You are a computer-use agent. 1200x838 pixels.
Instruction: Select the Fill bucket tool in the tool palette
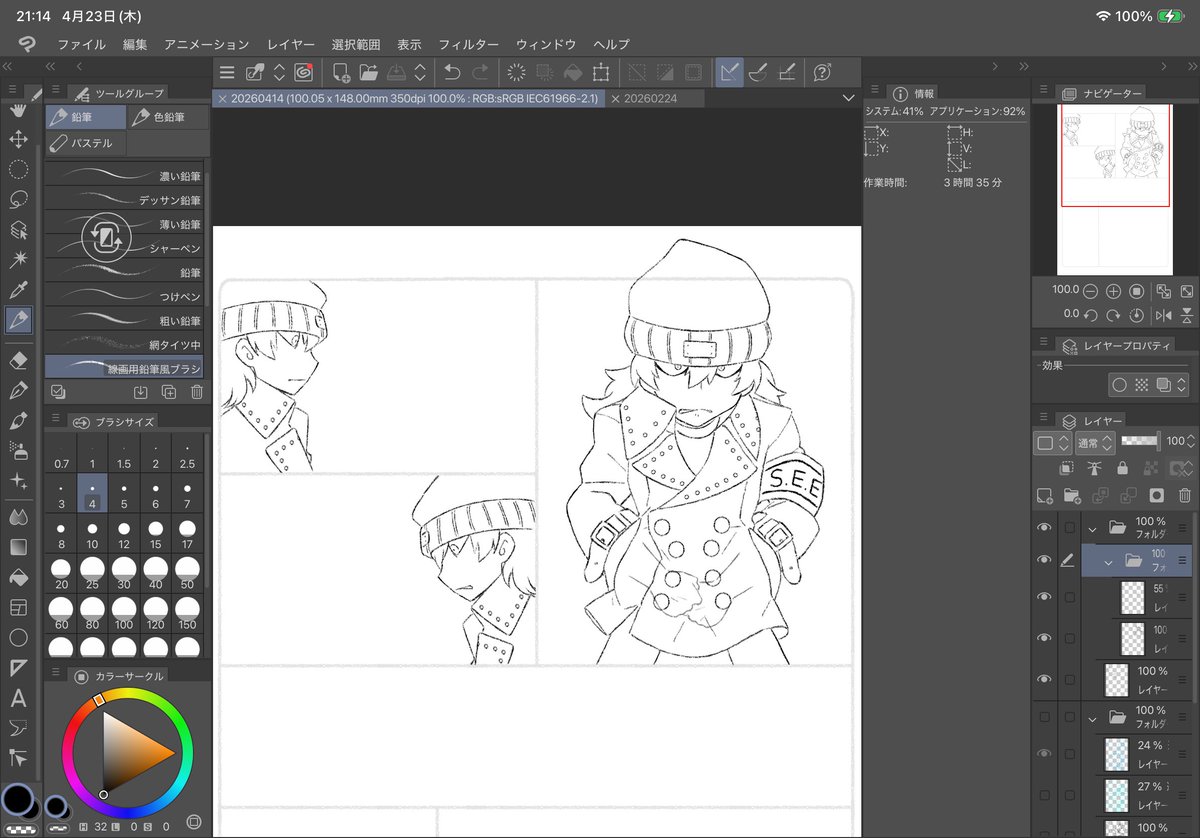coord(18,577)
